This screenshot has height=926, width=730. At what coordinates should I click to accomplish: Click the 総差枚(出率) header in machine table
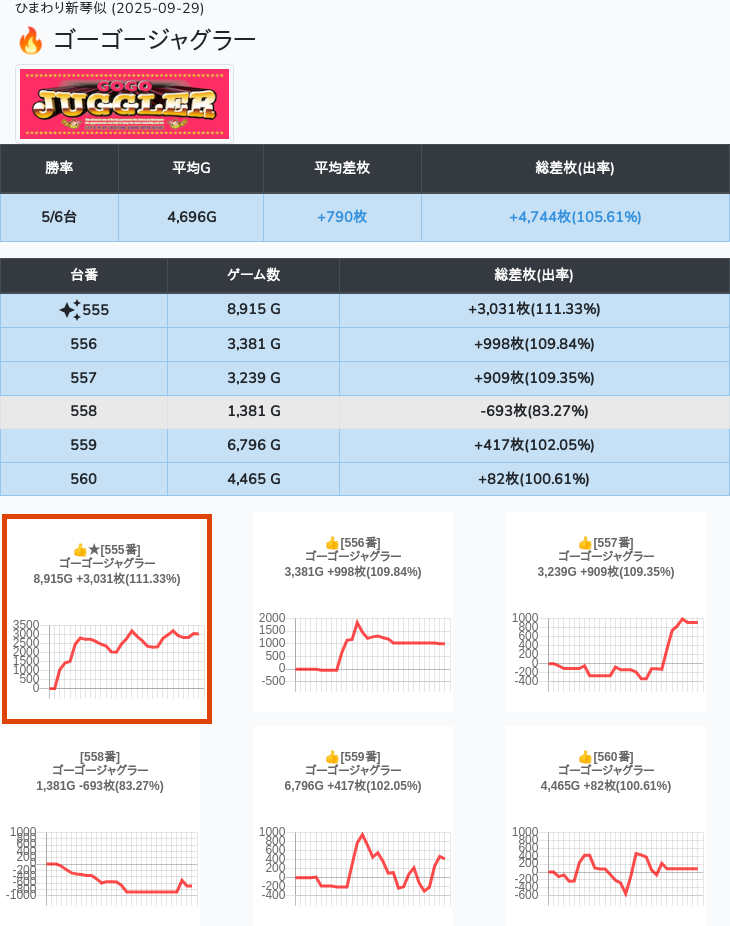(534, 275)
